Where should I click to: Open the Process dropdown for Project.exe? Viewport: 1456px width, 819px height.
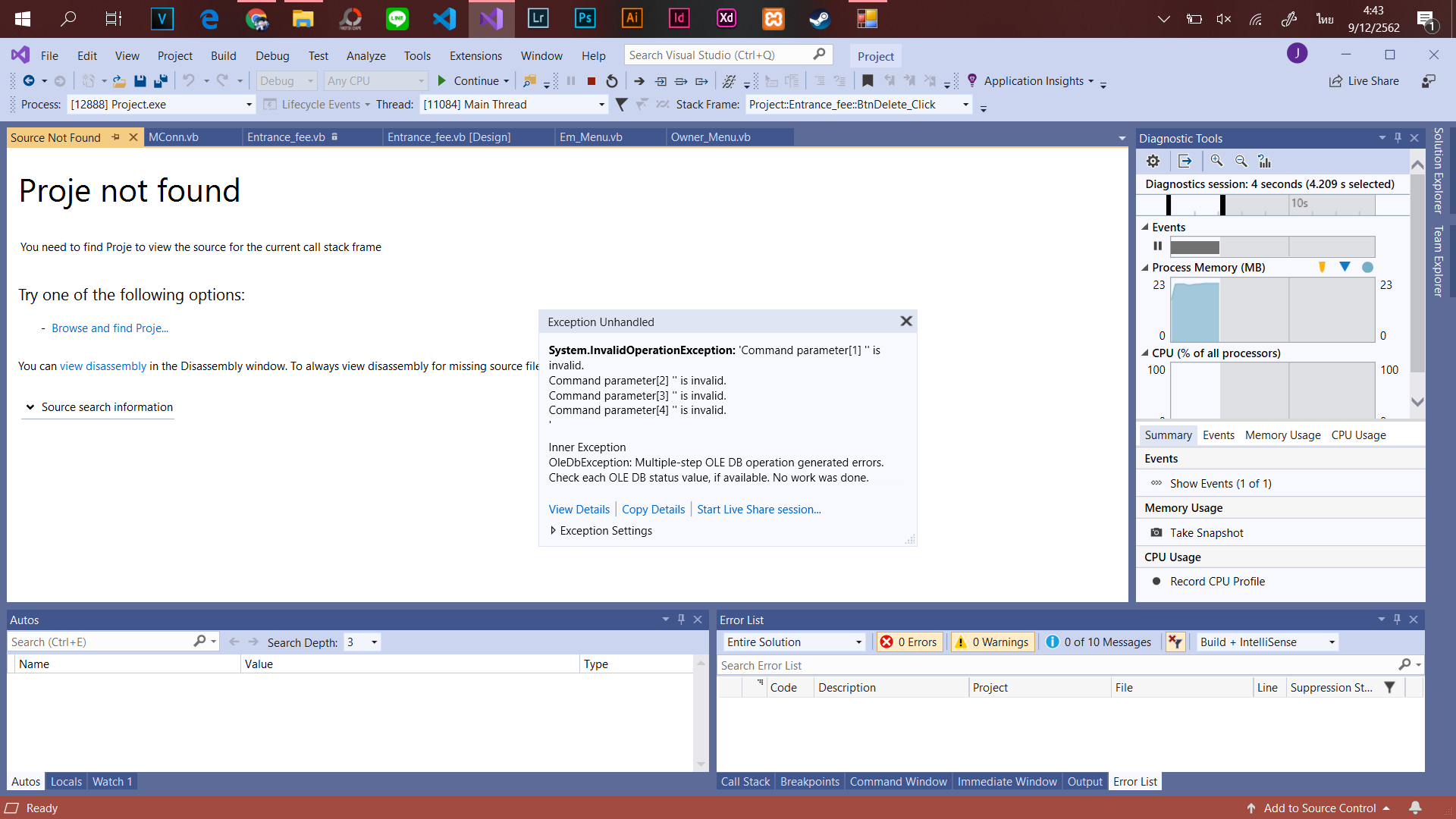[x=249, y=105]
